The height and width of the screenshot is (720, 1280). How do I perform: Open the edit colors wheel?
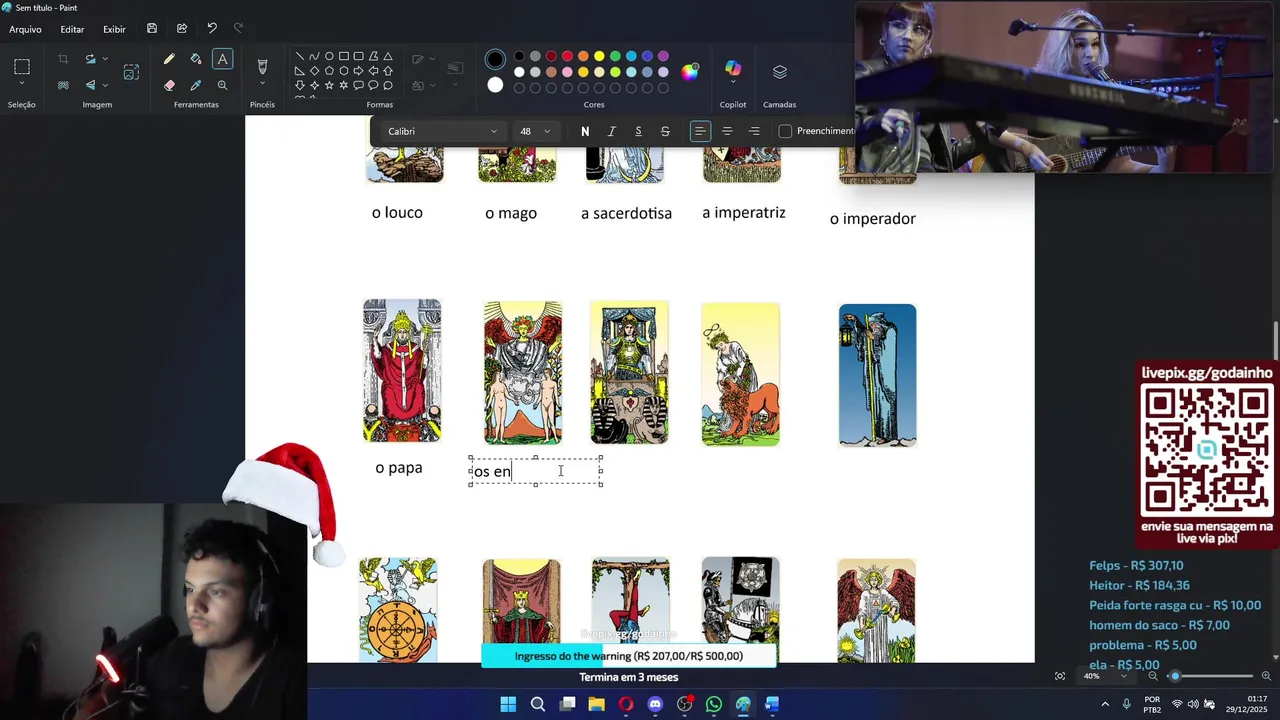point(690,72)
